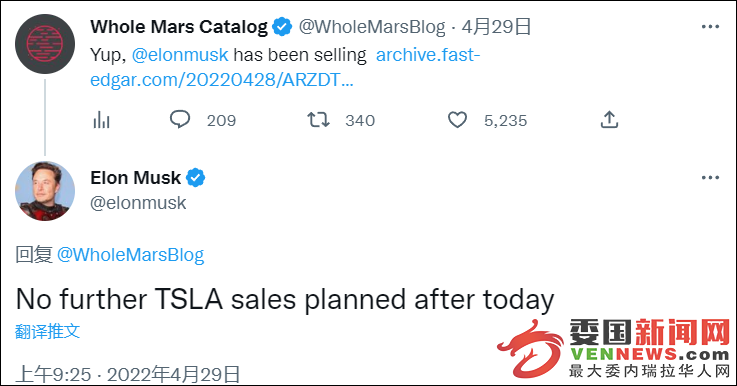Click Elon Musk's verified checkmark badge
737x386 pixels.
(196, 178)
